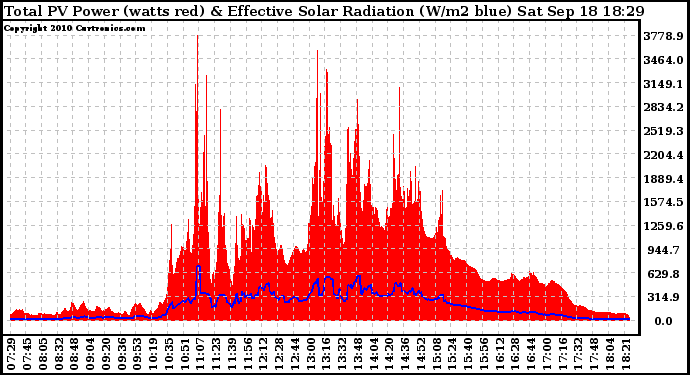Viewport: 690px width, 375px height.
Task: Select the time label 11:23
Action: (217, 354)
